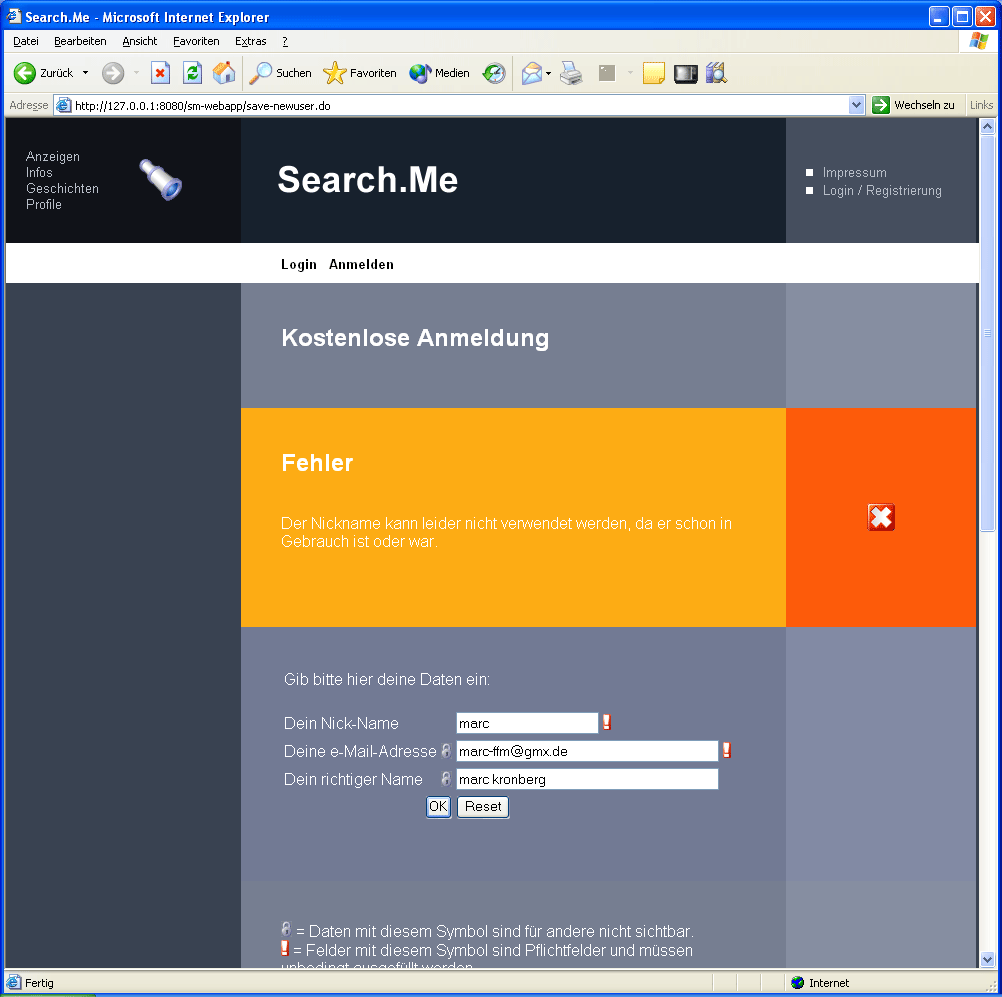Open the Favoriten menu

point(196,41)
